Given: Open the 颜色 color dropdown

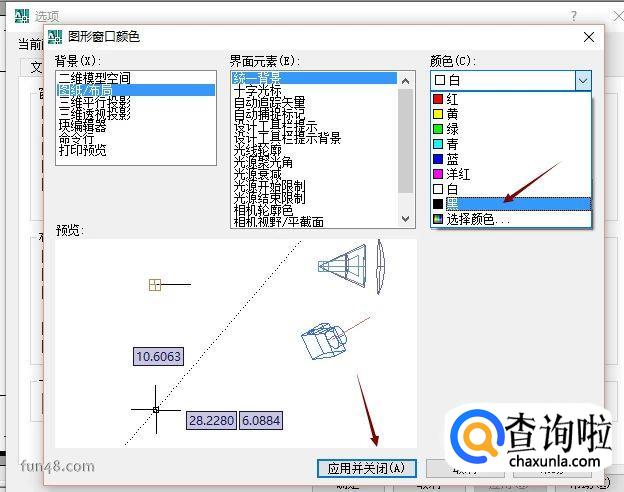Looking at the screenshot, I should (x=583, y=80).
